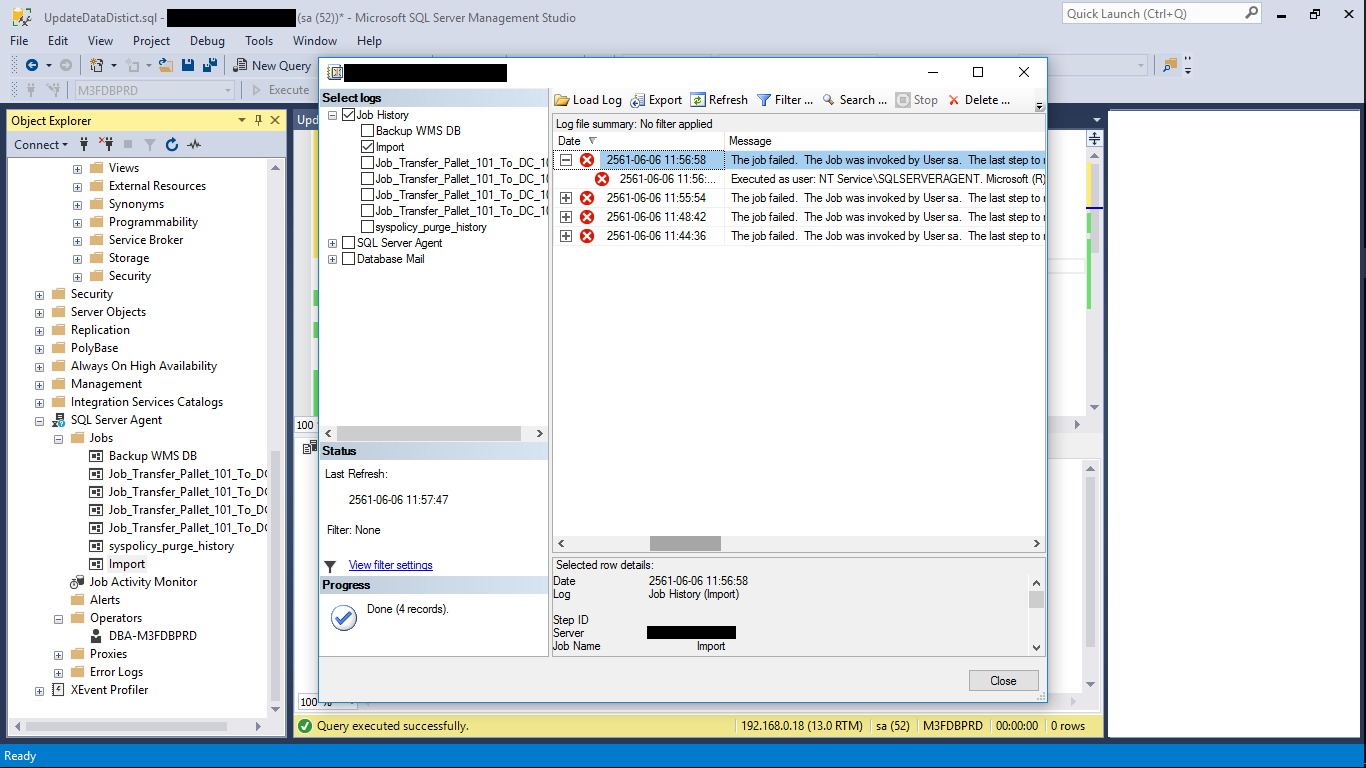This screenshot has height=768, width=1366.
Task: Click the Job Activity Monitor icon
Action: (x=78, y=582)
